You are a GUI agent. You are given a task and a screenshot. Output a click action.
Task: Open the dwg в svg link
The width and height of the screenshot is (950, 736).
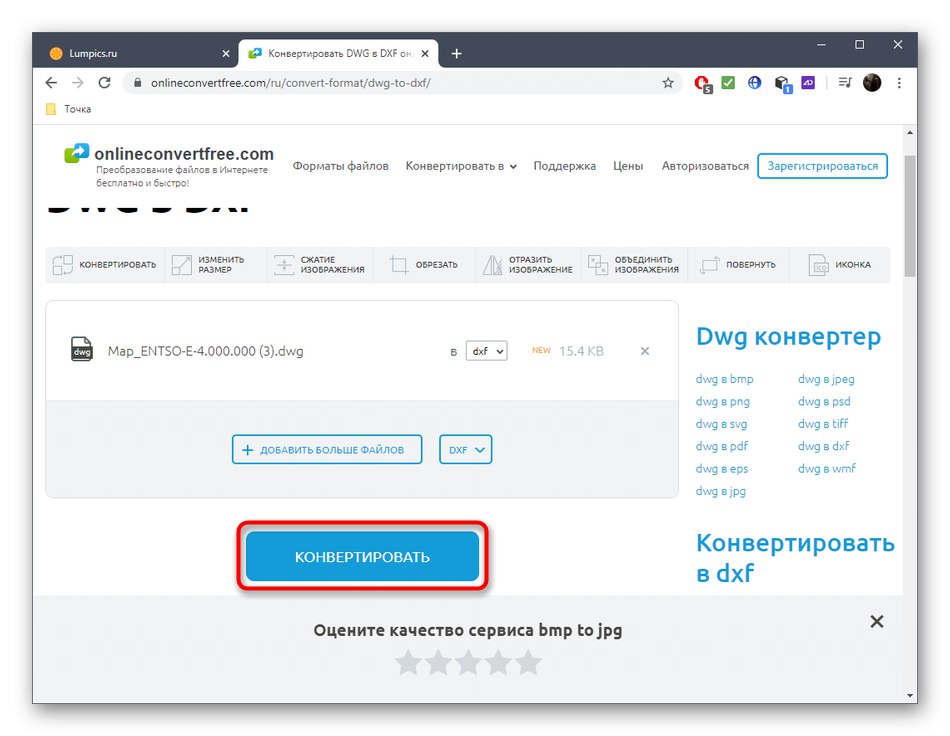click(x=721, y=424)
